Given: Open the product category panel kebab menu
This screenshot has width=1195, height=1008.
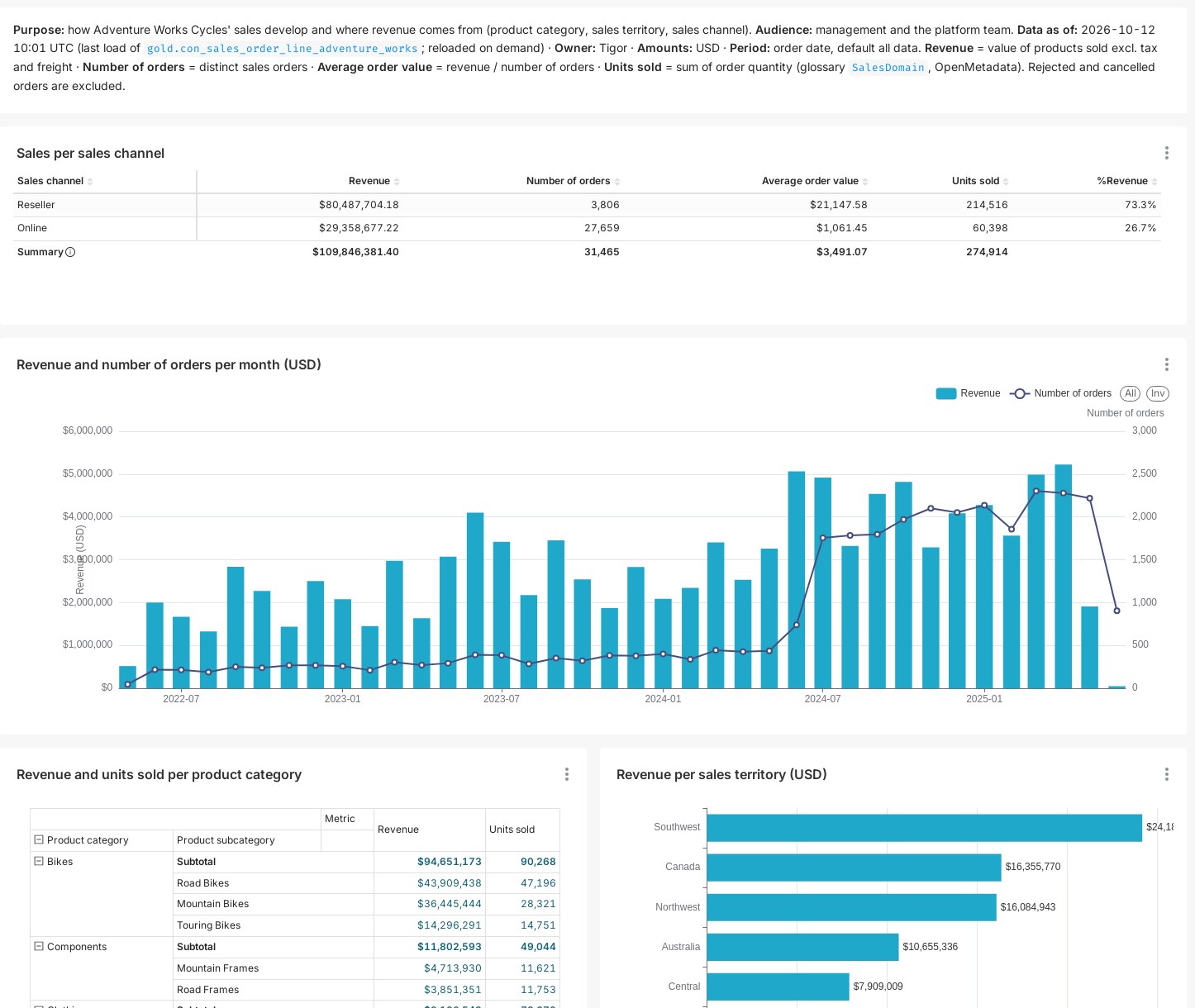Looking at the screenshot, I should [x=566, y=774].
